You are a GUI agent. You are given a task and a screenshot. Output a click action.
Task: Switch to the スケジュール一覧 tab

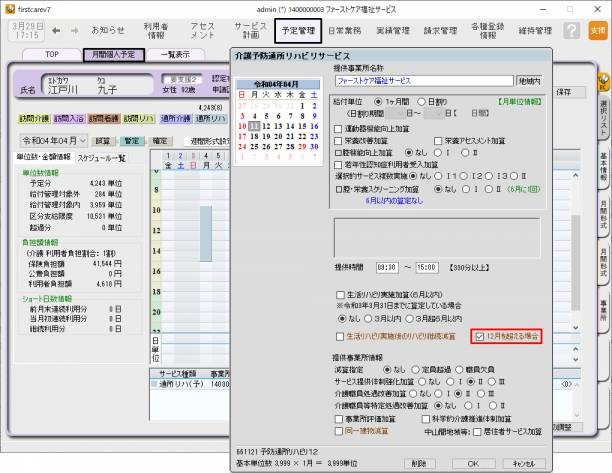point(101,158)
